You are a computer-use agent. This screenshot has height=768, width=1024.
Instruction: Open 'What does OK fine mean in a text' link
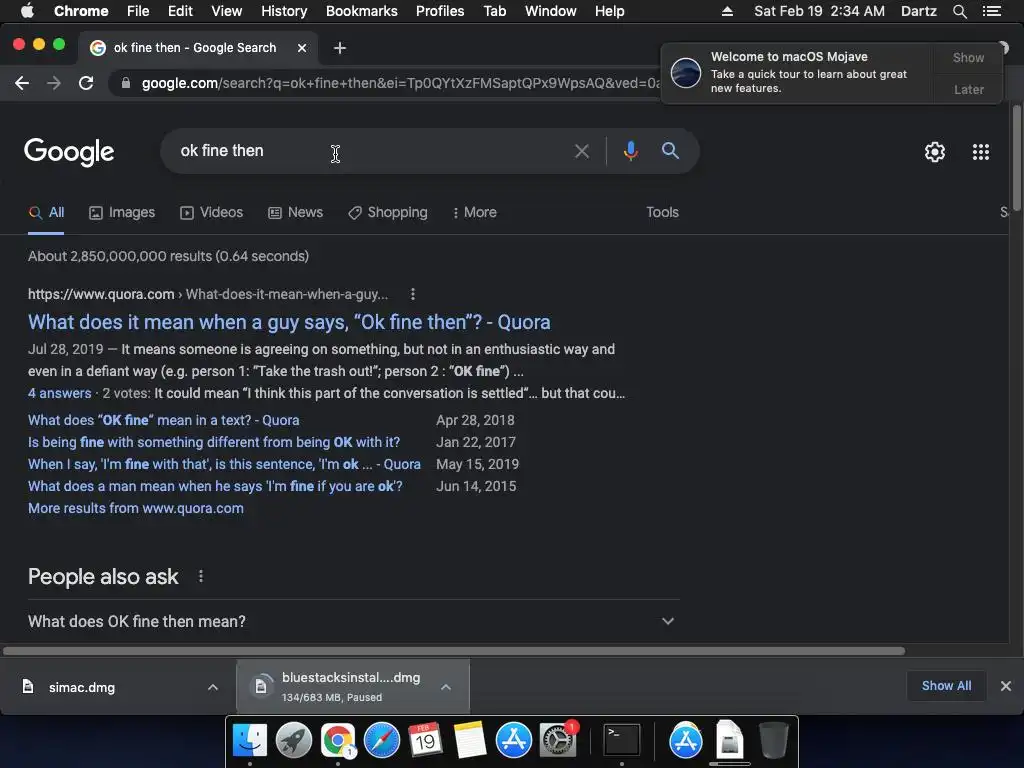click(x=163, y=420)
